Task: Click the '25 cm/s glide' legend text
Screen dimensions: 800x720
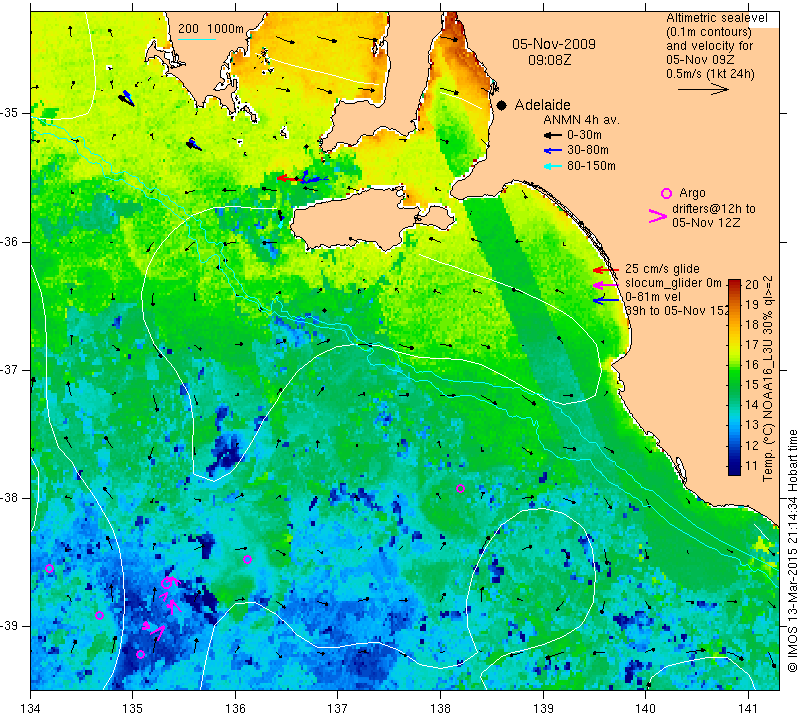Action: (662, 269)
